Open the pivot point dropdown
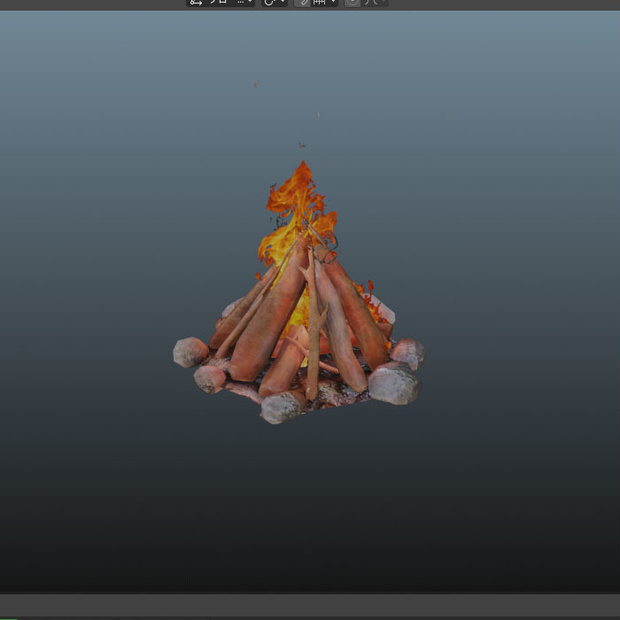The height and width of the screenshot is (620, 620). coord(274,2)
